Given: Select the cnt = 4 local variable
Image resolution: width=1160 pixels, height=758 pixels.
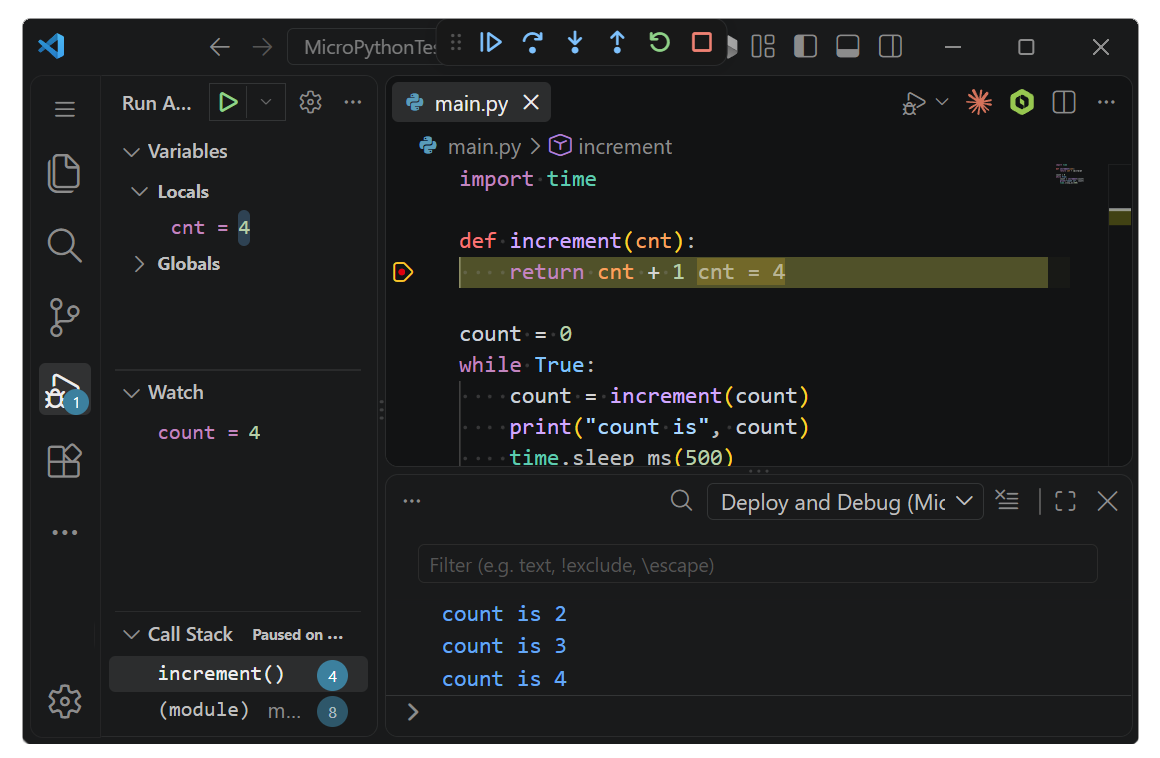Looking at the screenshot, I should [210, 228].
